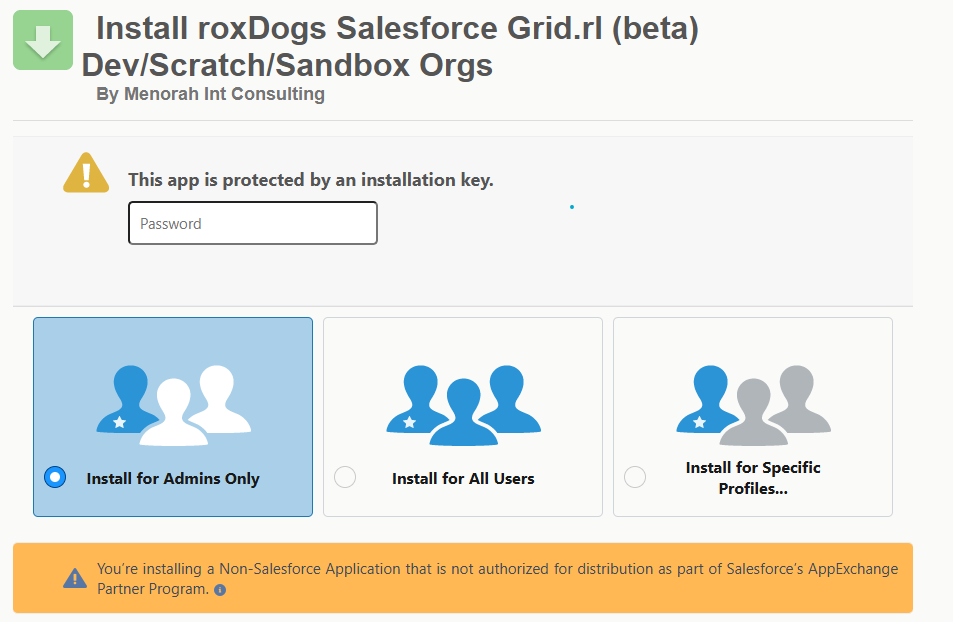Click the white star badge on Admins icon

point(120,422)
